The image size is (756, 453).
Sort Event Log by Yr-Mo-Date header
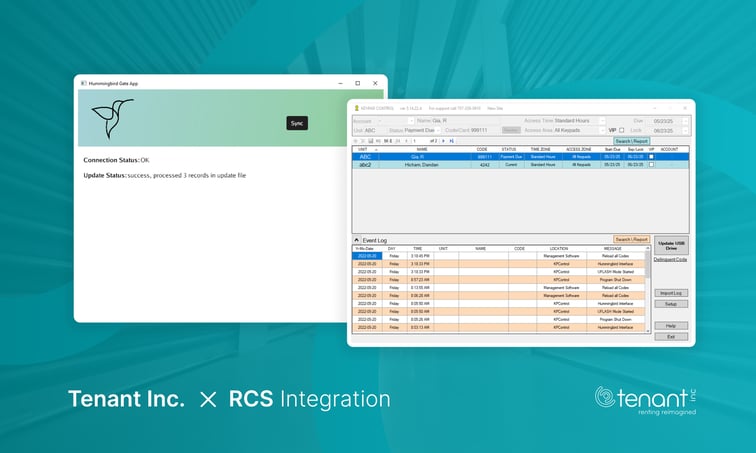click(x=364, y=249)
